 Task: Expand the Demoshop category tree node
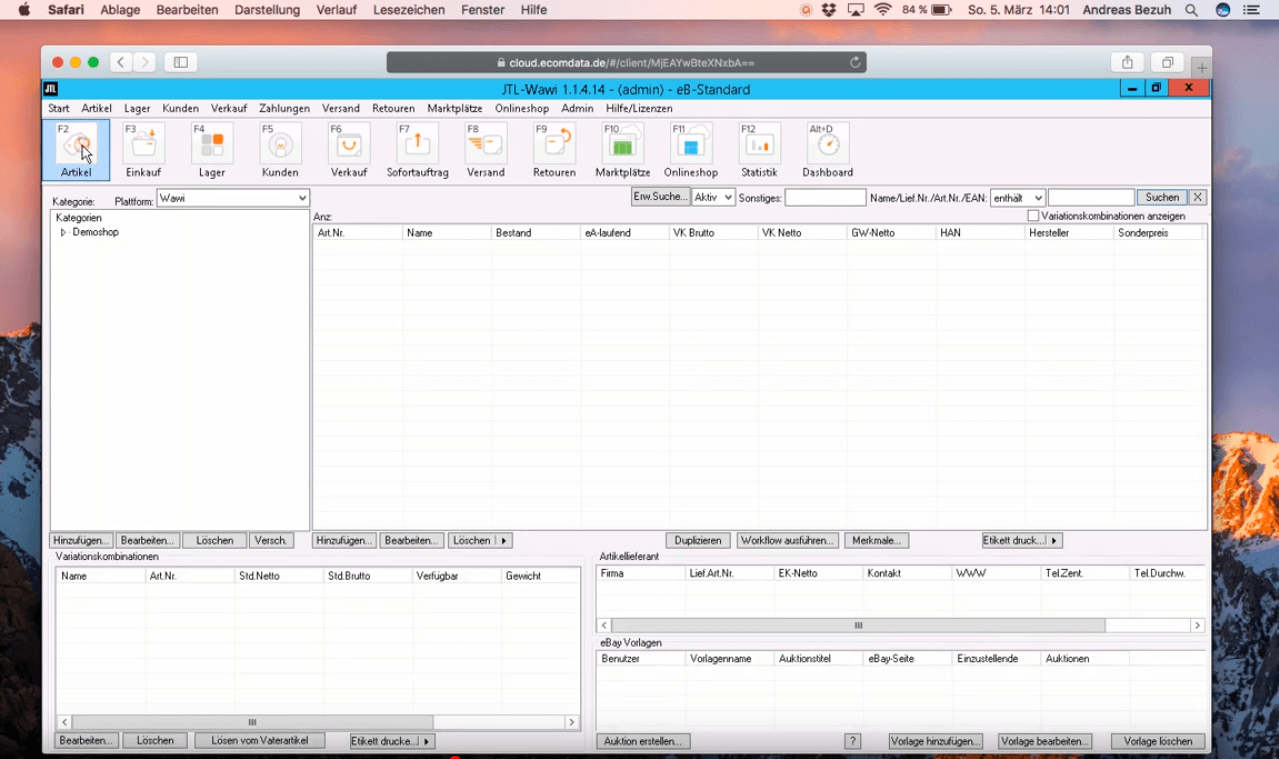(x=63, y=233)
